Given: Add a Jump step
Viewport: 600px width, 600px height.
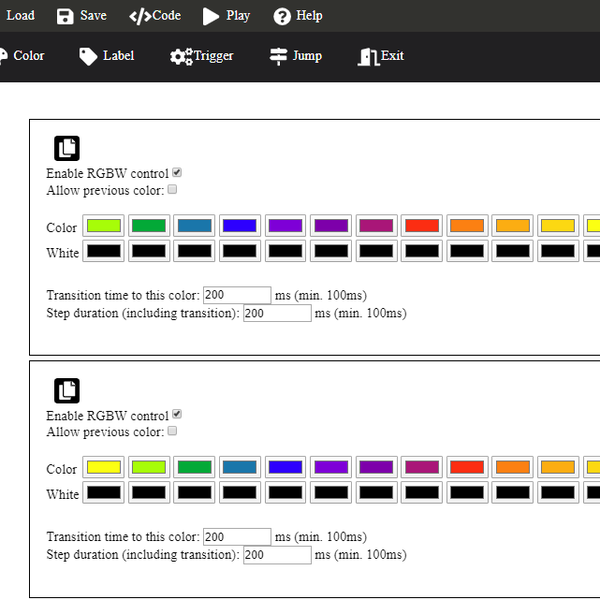Looking at the screenshot, I should [x=296, y=56].
